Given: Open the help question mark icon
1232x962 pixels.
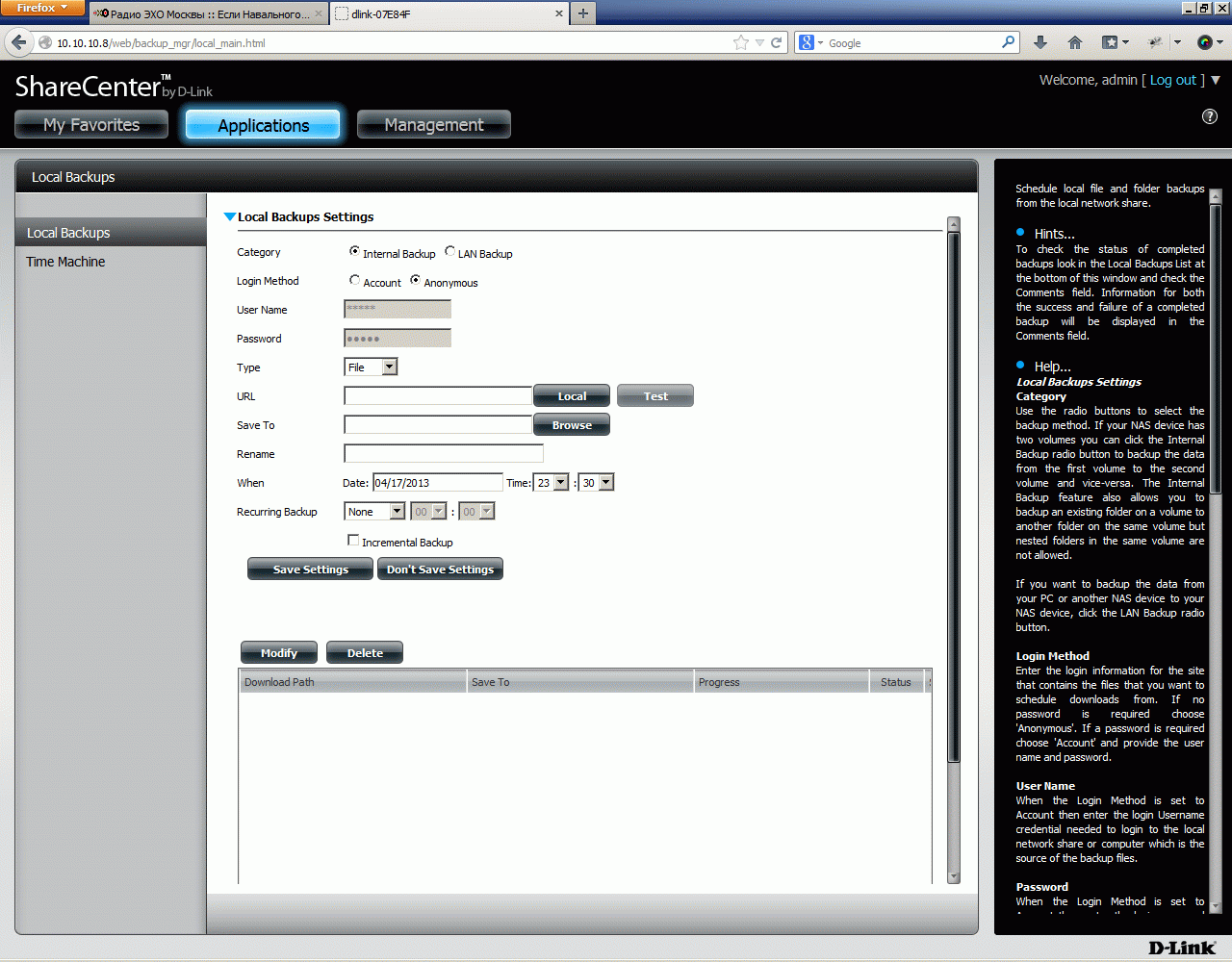Looking at the screenshot, I should click(1210, 116).
